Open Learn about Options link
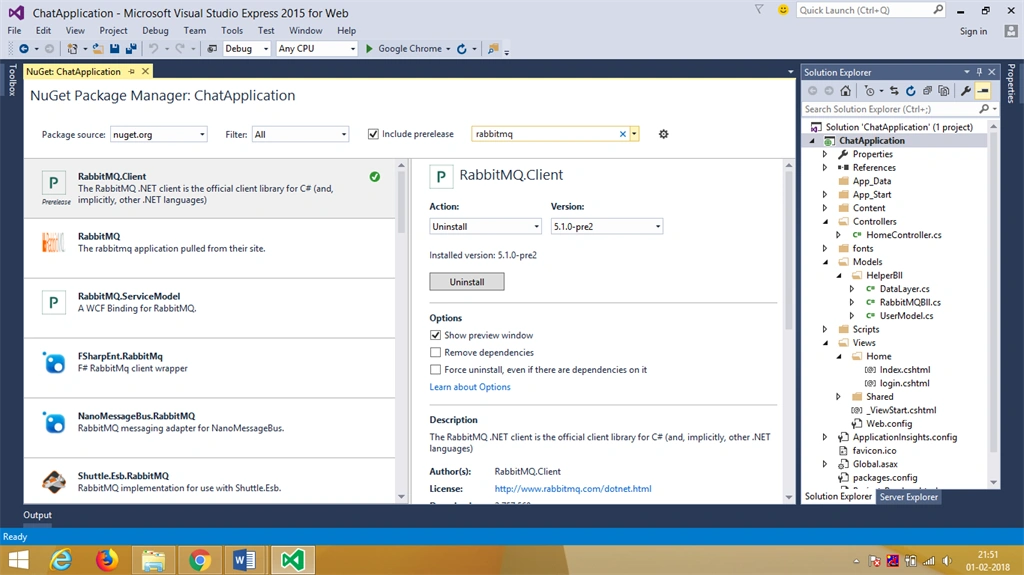 coord(470,387)
